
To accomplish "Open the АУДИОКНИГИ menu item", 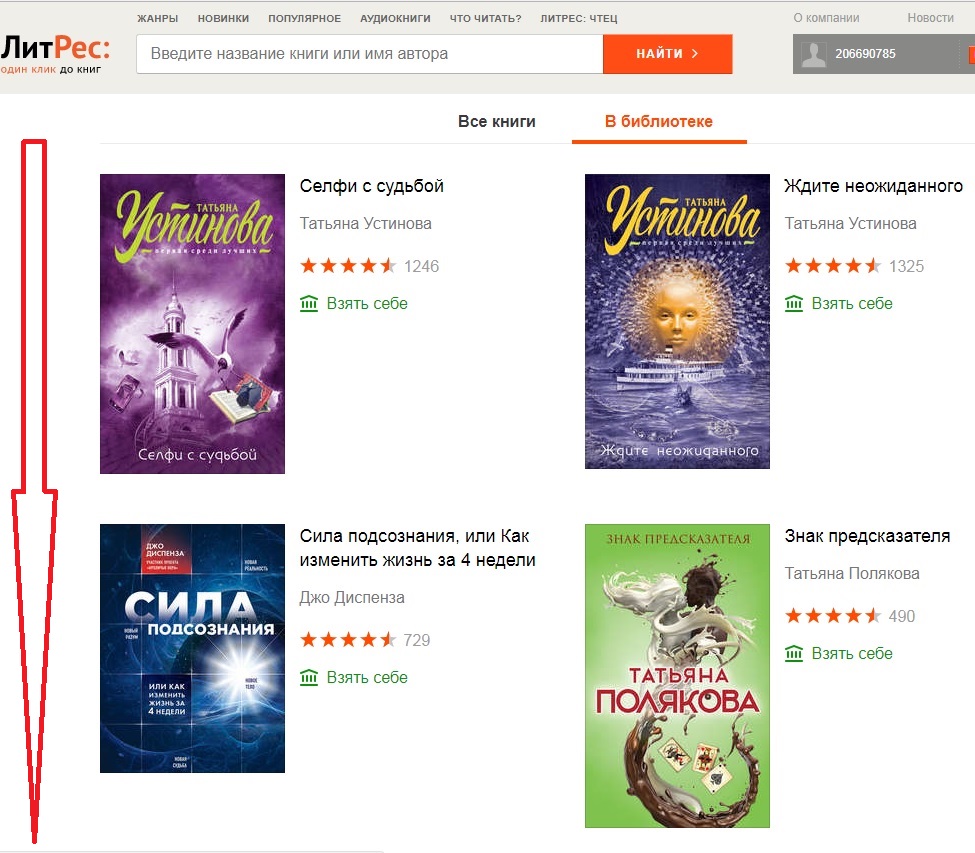I will (x=395, y=19).
